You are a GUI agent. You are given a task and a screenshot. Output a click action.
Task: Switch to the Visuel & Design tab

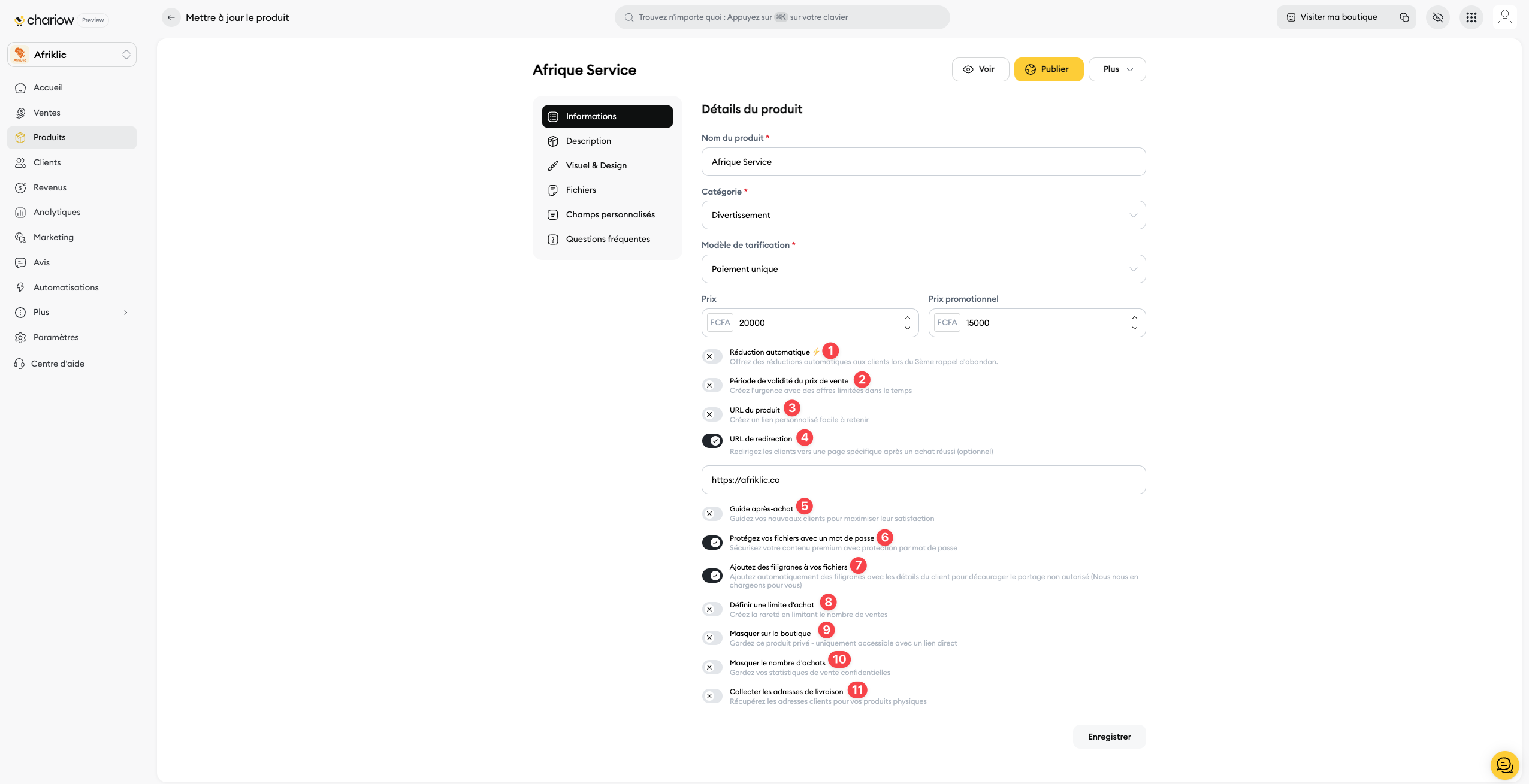point(596,165)
